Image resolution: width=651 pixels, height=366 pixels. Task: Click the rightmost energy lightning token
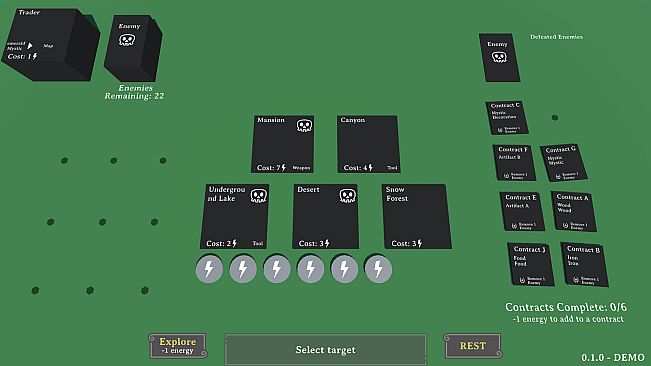pos(378,269)
